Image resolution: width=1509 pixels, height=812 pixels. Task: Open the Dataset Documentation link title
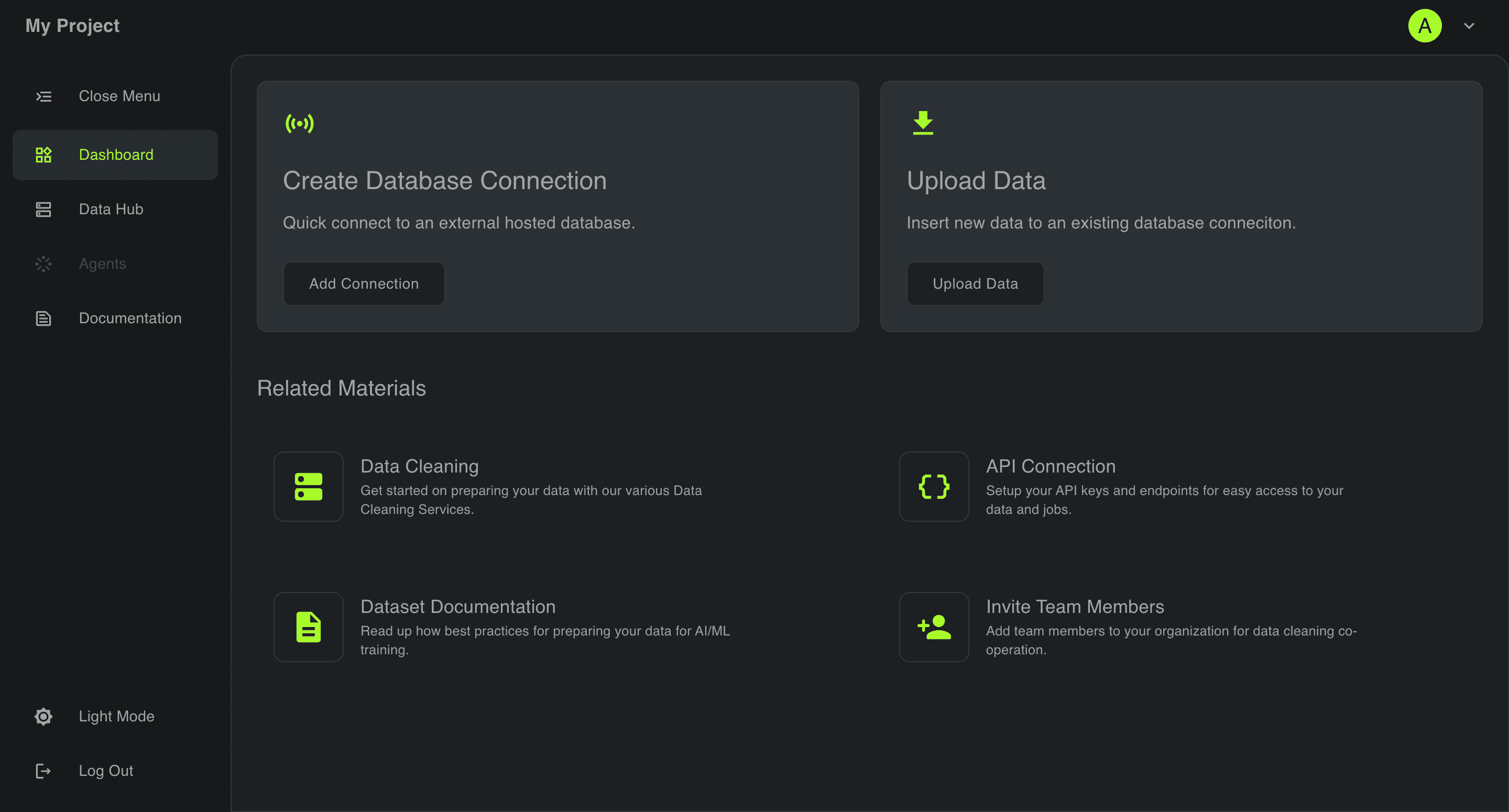458,607
